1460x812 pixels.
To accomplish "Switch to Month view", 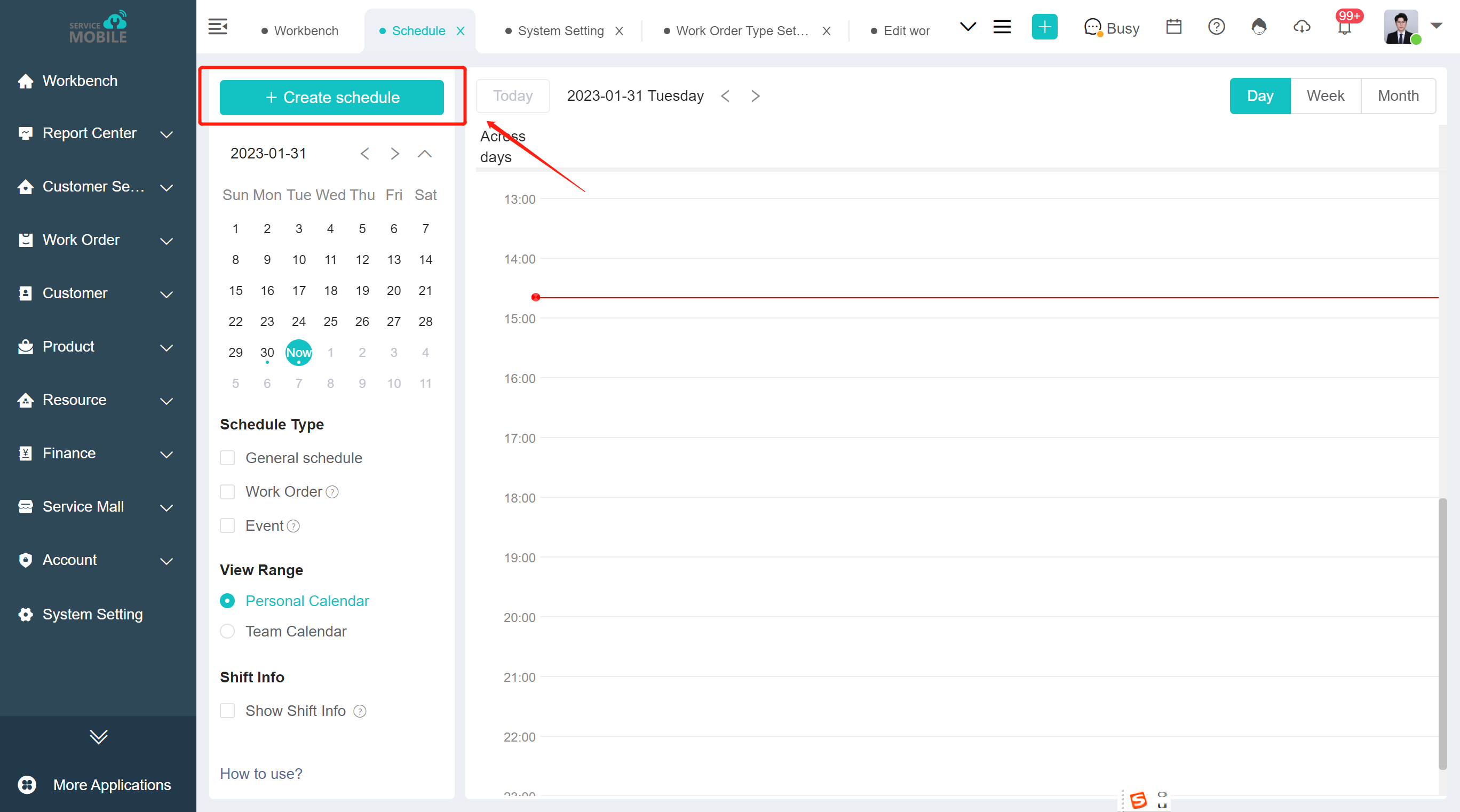I will [1398, 95].
